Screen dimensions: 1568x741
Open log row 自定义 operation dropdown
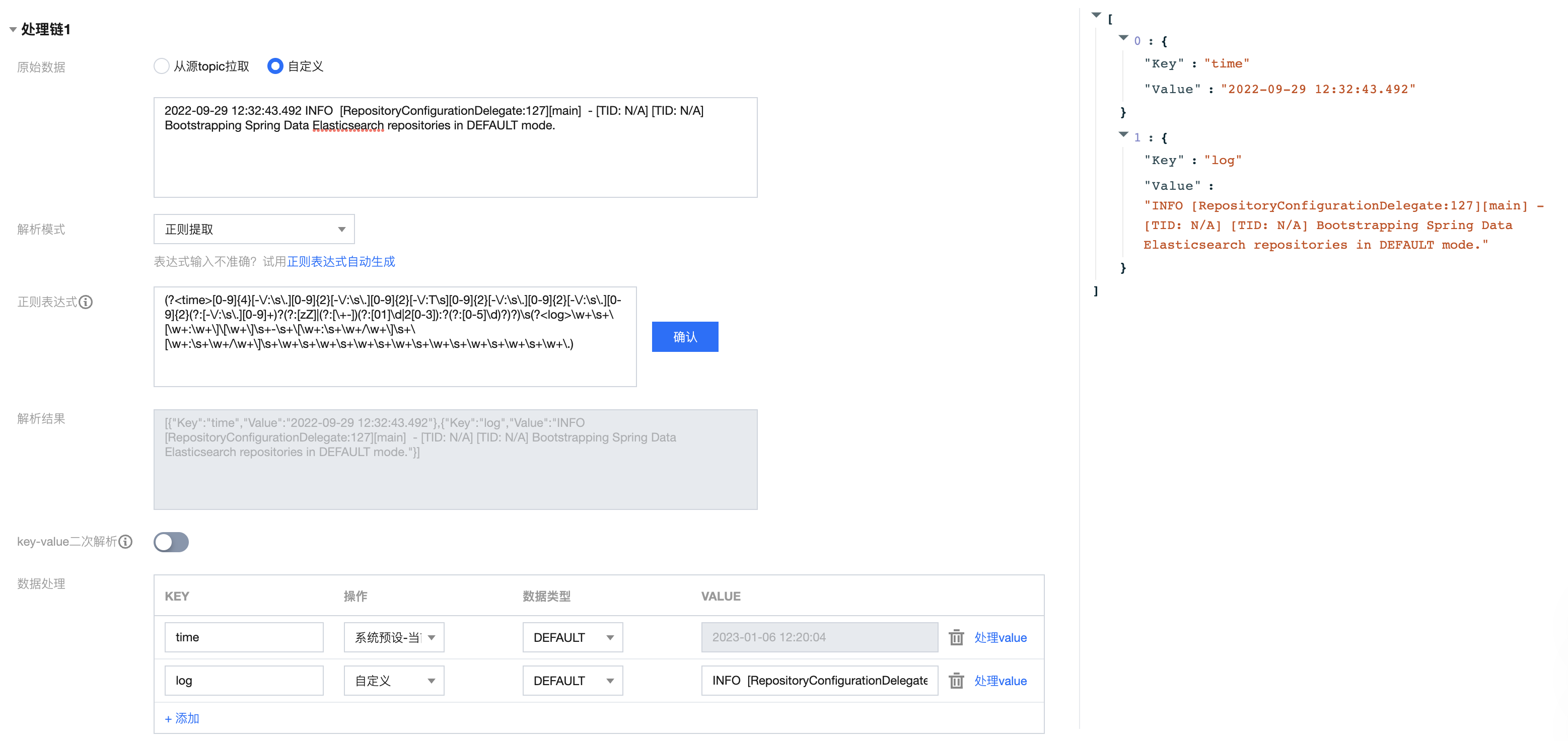(x=394, y=680)
